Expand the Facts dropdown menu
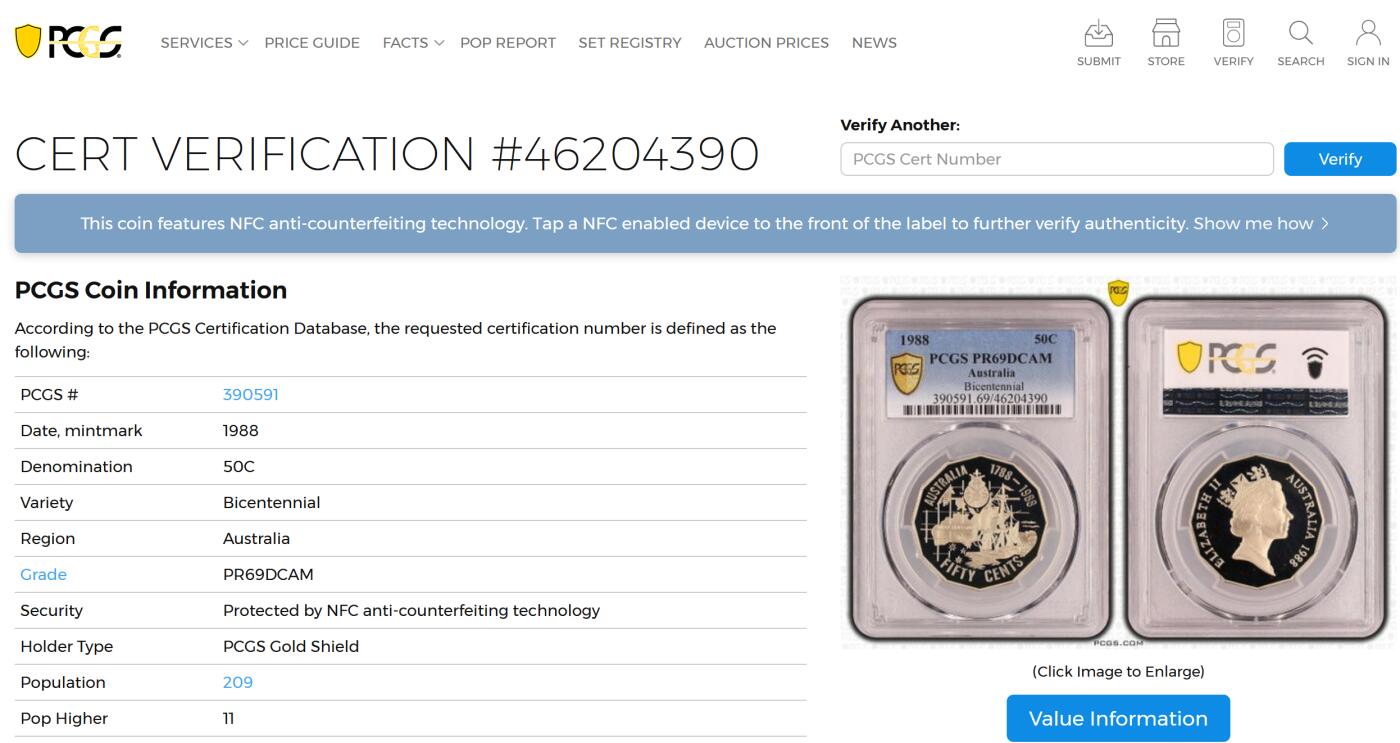This screenshot has height=743, width=1400. [412, 43]
